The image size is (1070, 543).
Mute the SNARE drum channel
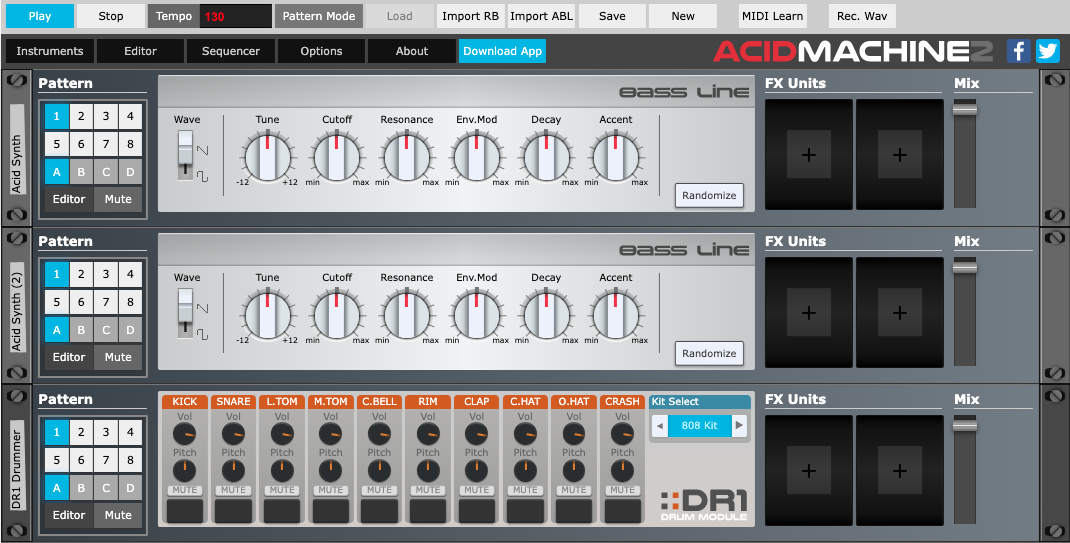click(x=233, y=490)
